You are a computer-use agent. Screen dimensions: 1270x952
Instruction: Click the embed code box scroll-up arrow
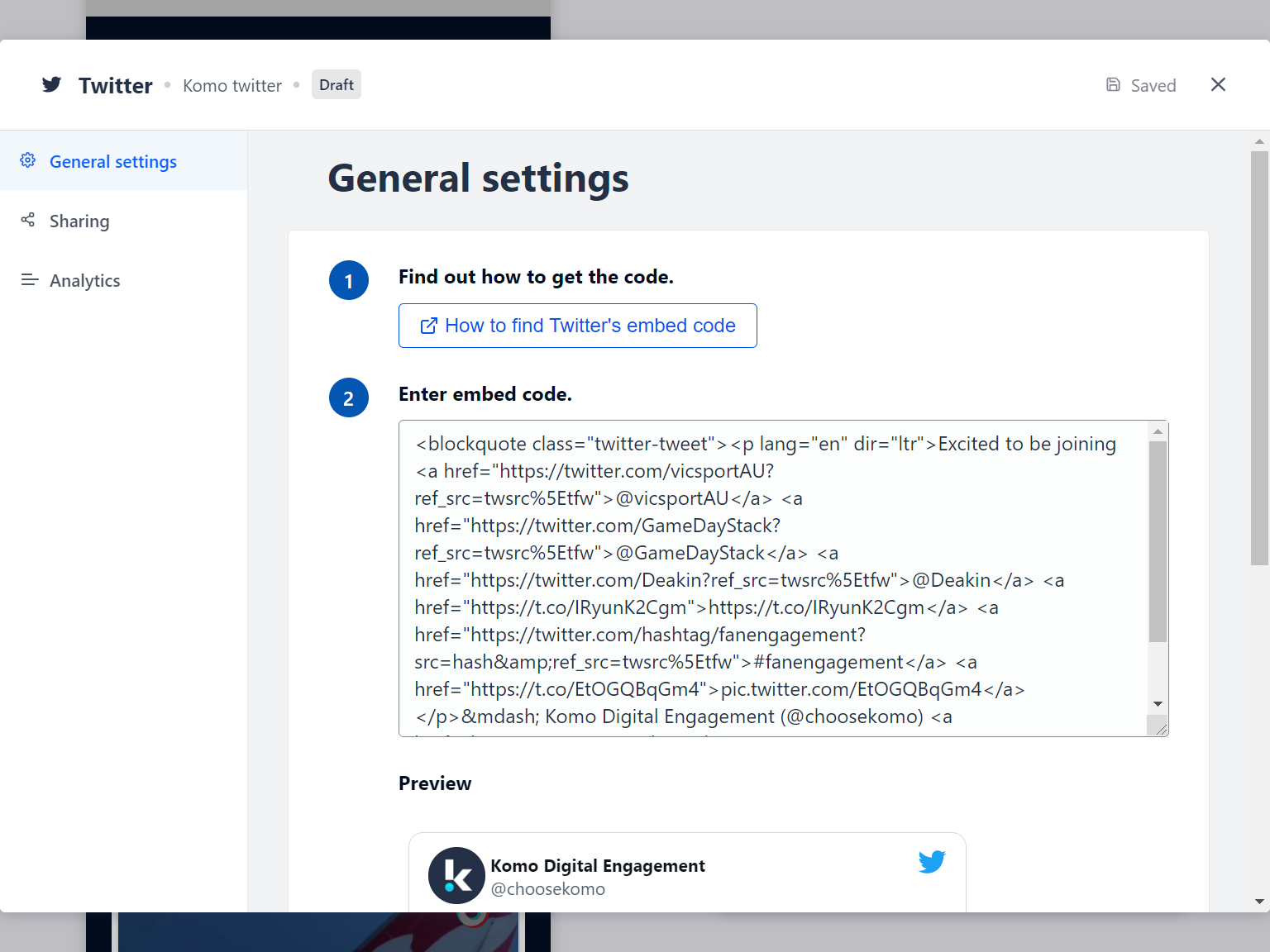coord(1158,431)
